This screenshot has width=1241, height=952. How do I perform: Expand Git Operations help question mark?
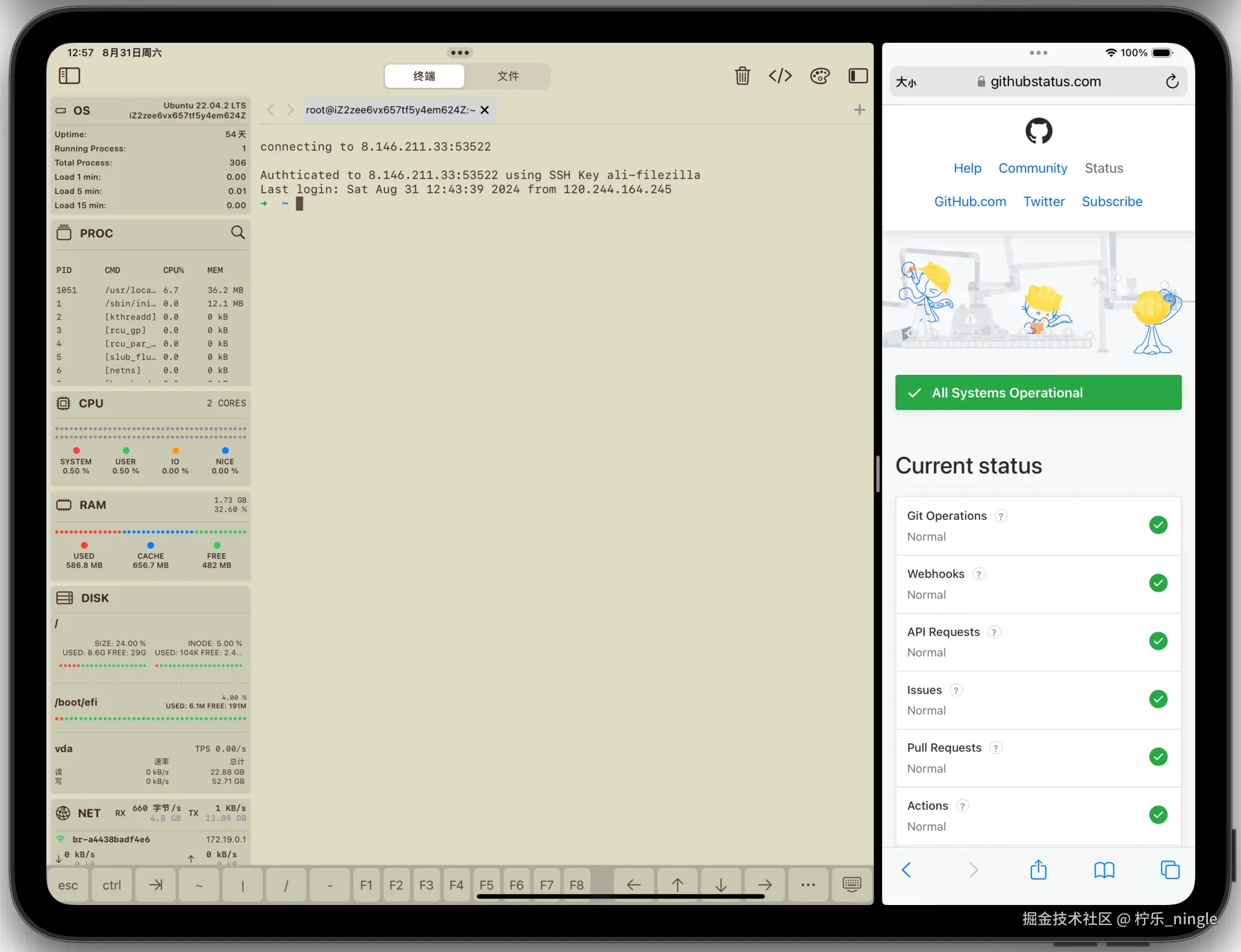1001,516
